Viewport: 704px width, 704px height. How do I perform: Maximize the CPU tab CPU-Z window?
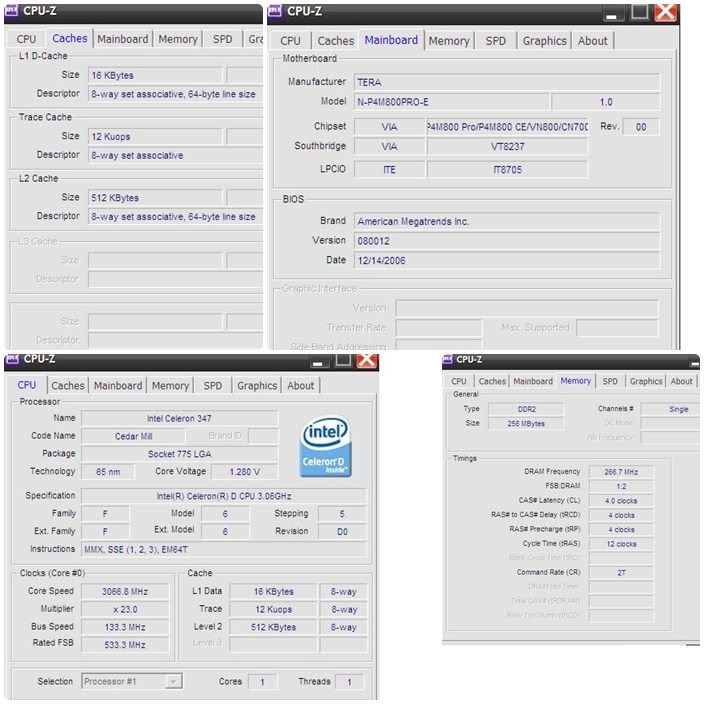pyautogui.click(x=343, y=361)
